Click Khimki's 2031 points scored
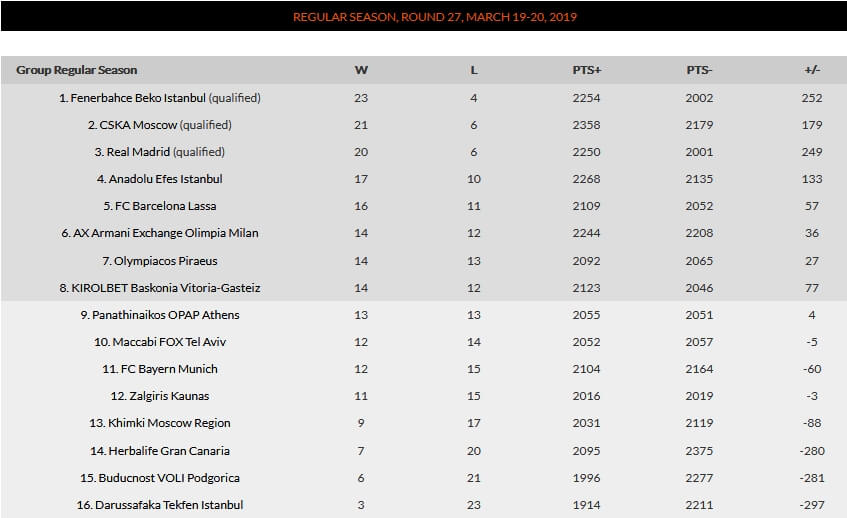The height and width of the screenshot is (518, 847). 587,423
